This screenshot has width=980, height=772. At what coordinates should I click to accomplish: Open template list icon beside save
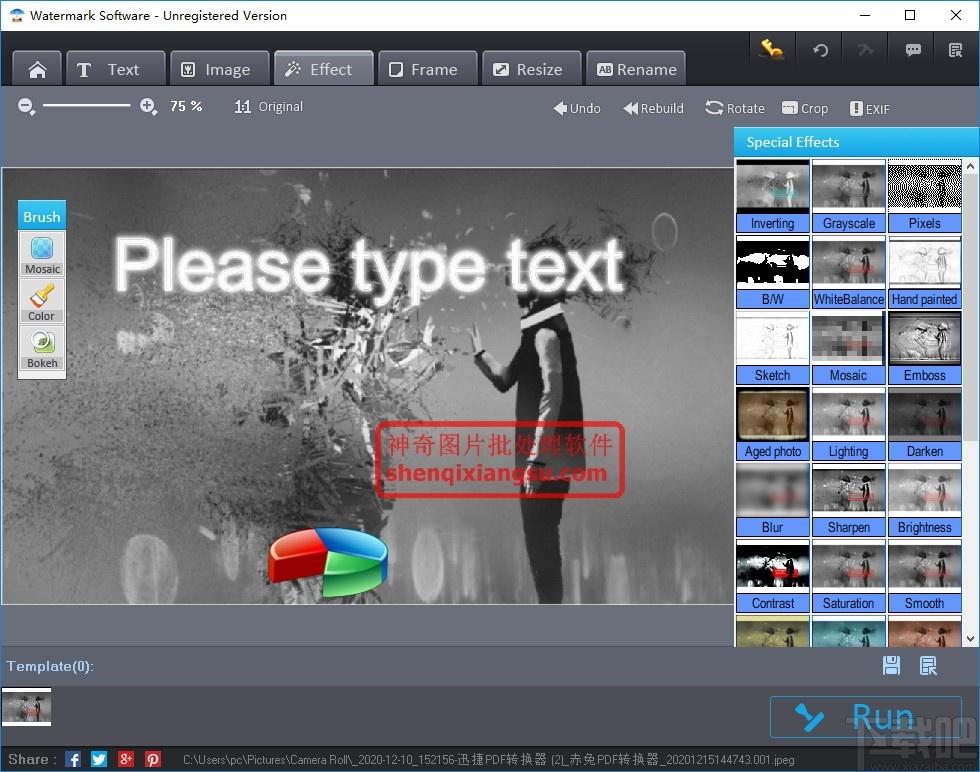coord(928,666)
